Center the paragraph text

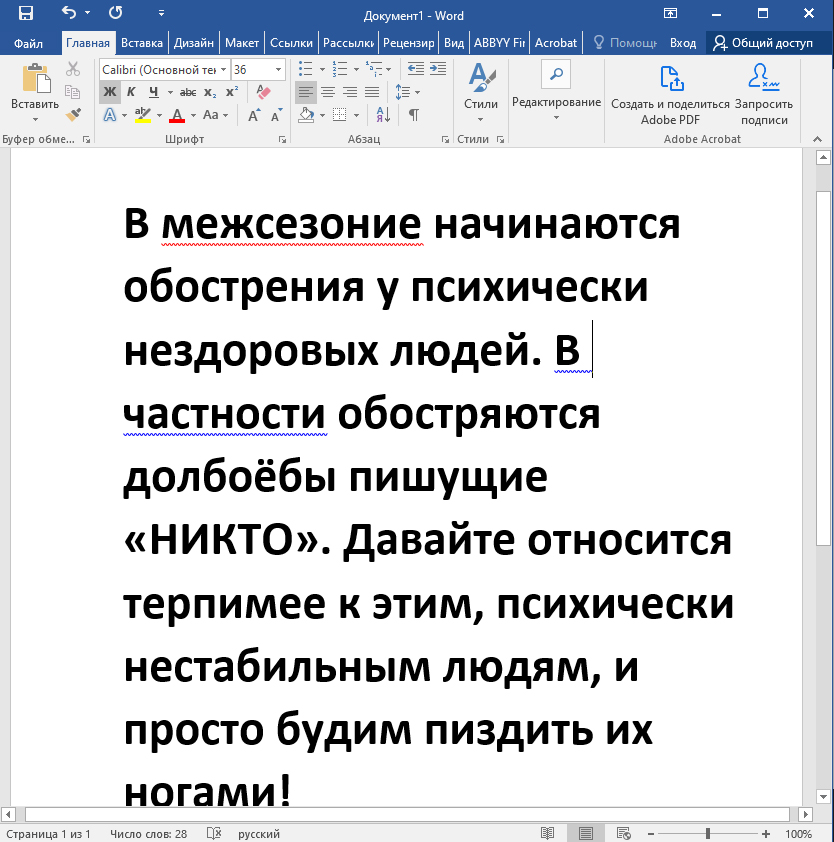point(328,92)
